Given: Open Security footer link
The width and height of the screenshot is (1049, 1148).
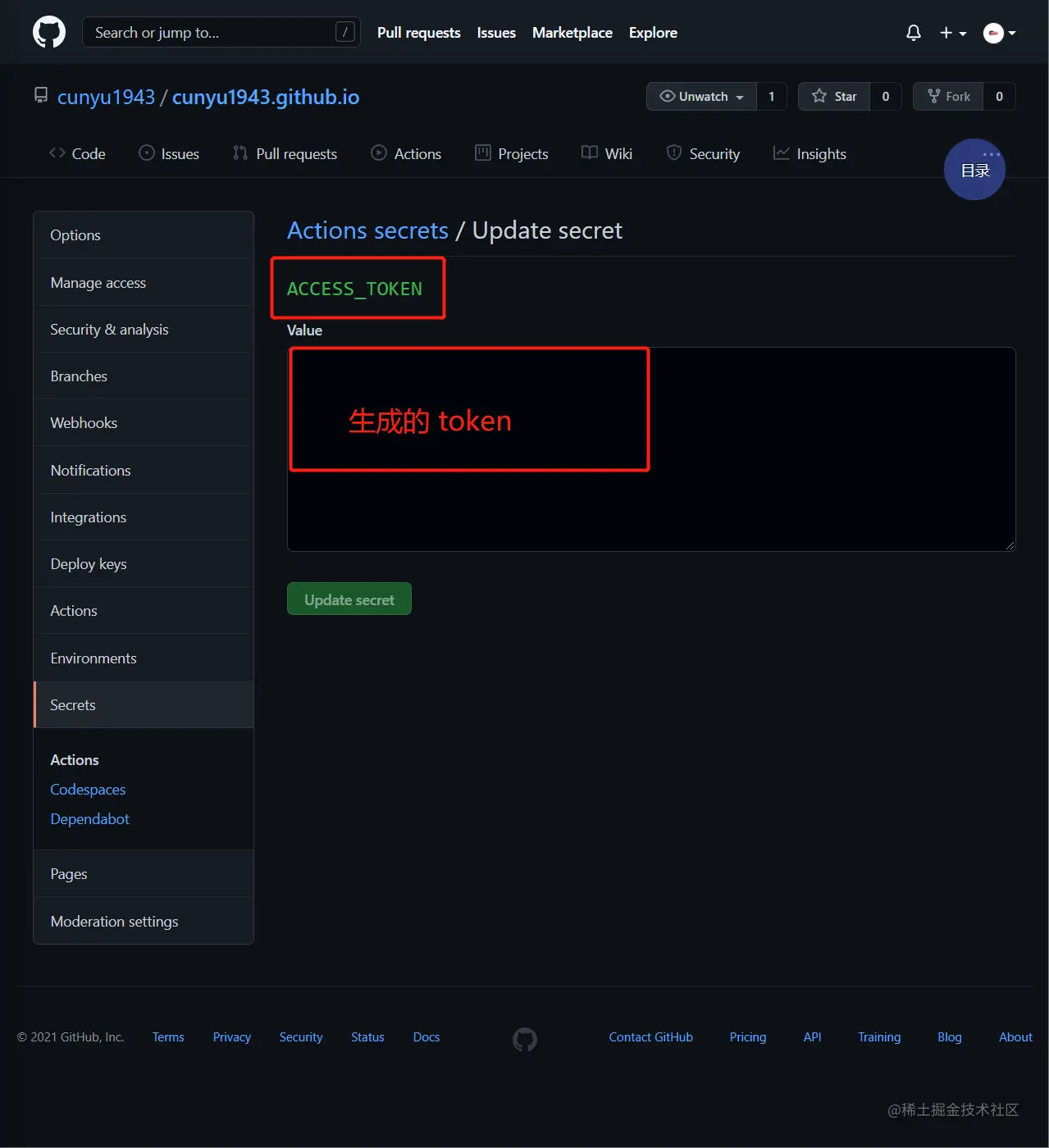Looking at the screenshot, I should point(301,1037).
